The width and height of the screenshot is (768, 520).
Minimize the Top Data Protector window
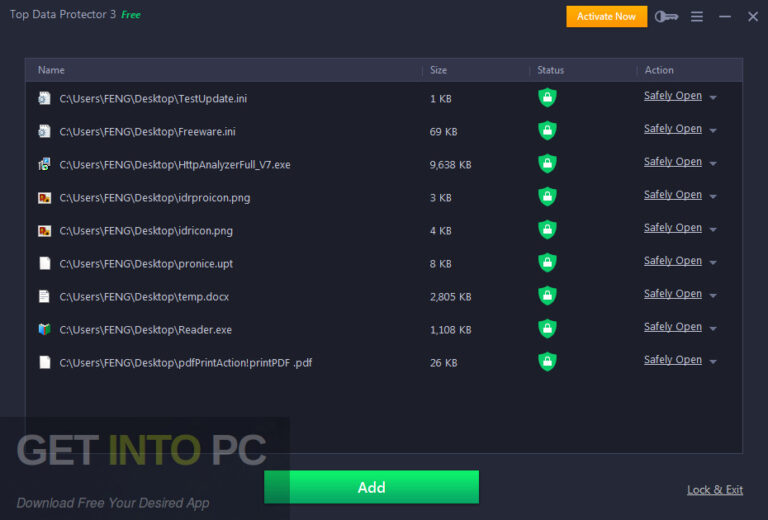point(725,17)
